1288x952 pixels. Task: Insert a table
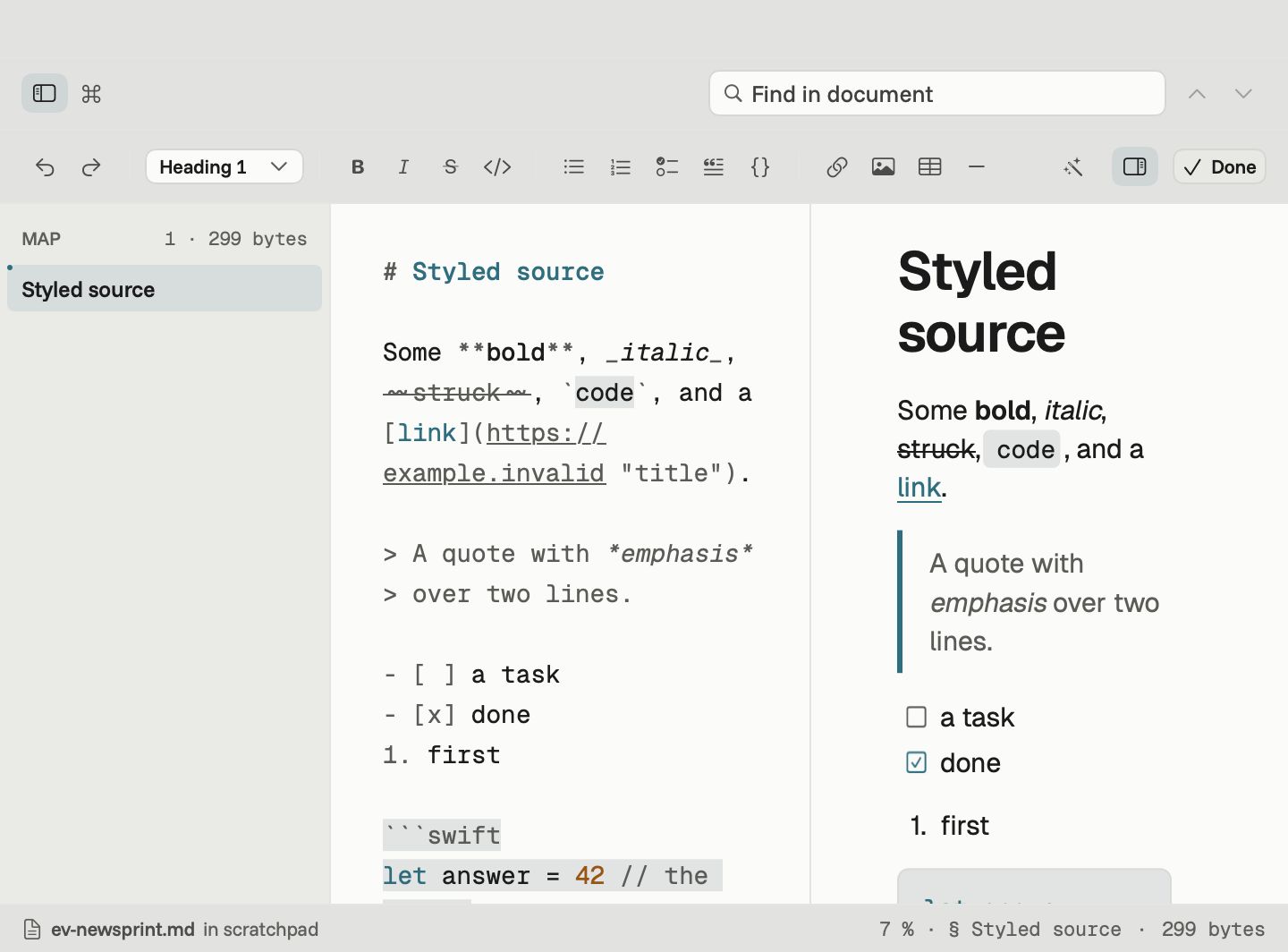pos(930,166)
